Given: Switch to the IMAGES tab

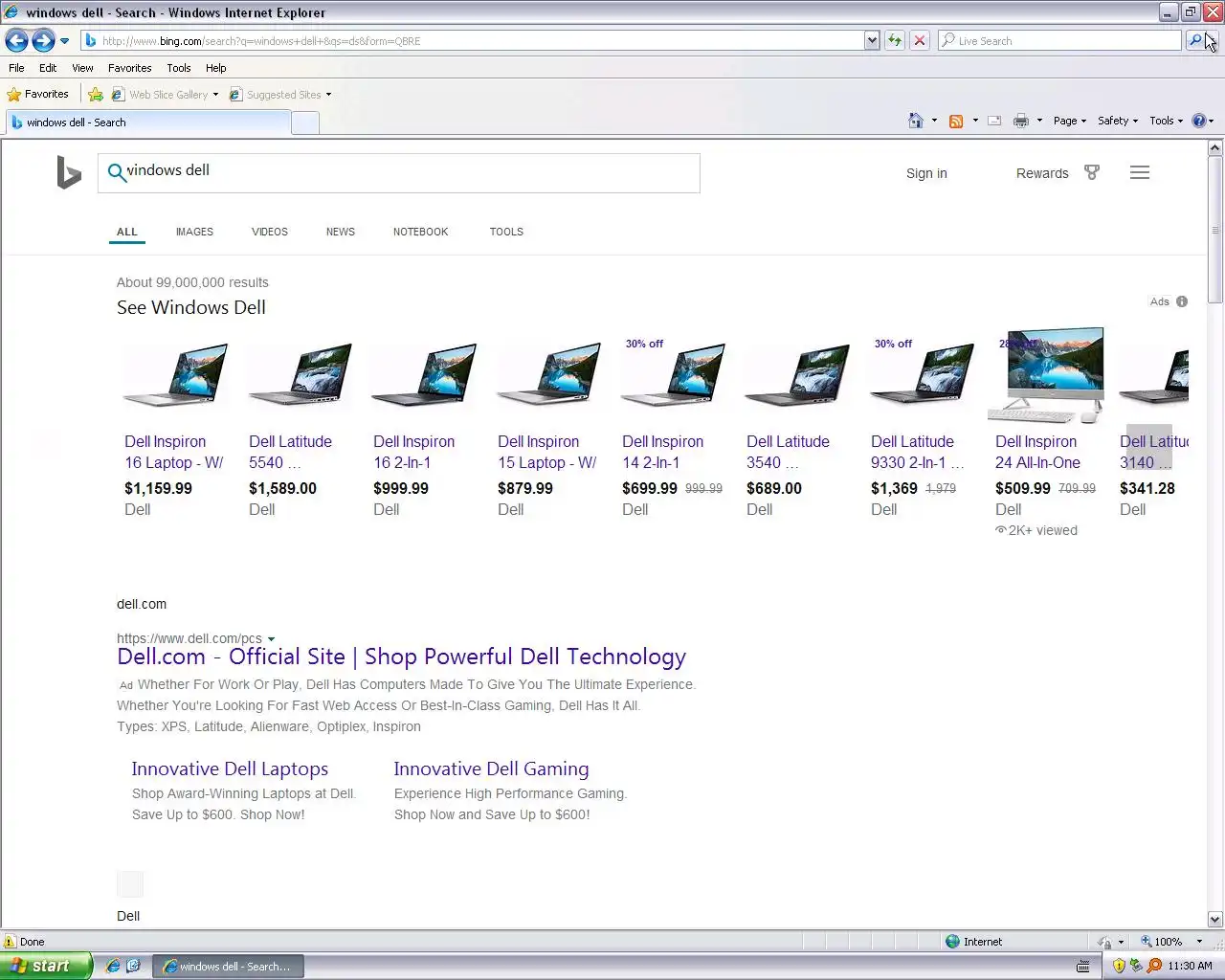Looking at the screenshot, I should [x=194, y=232].
